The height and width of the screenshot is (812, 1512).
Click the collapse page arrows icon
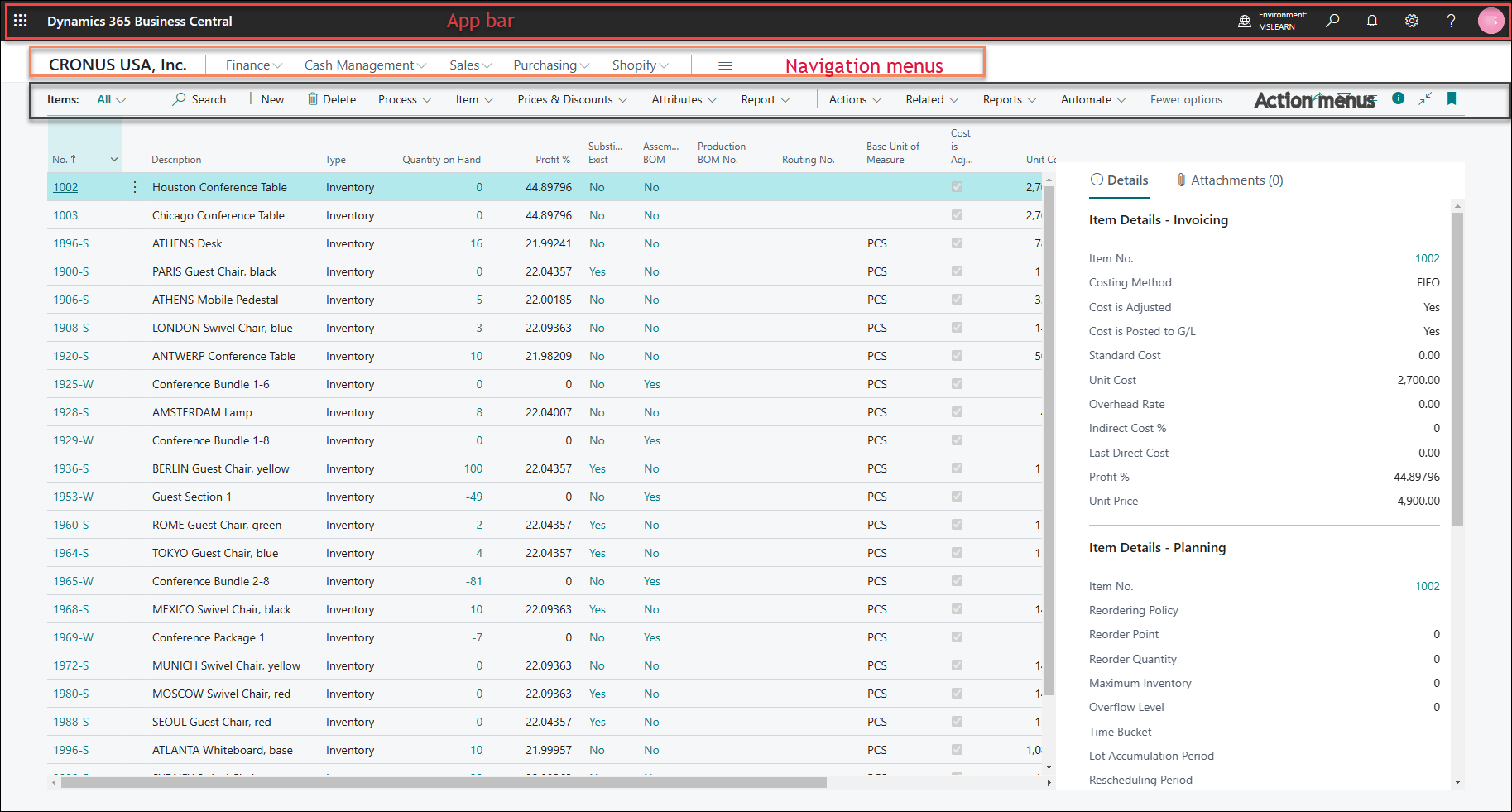tap(1425, 98)
